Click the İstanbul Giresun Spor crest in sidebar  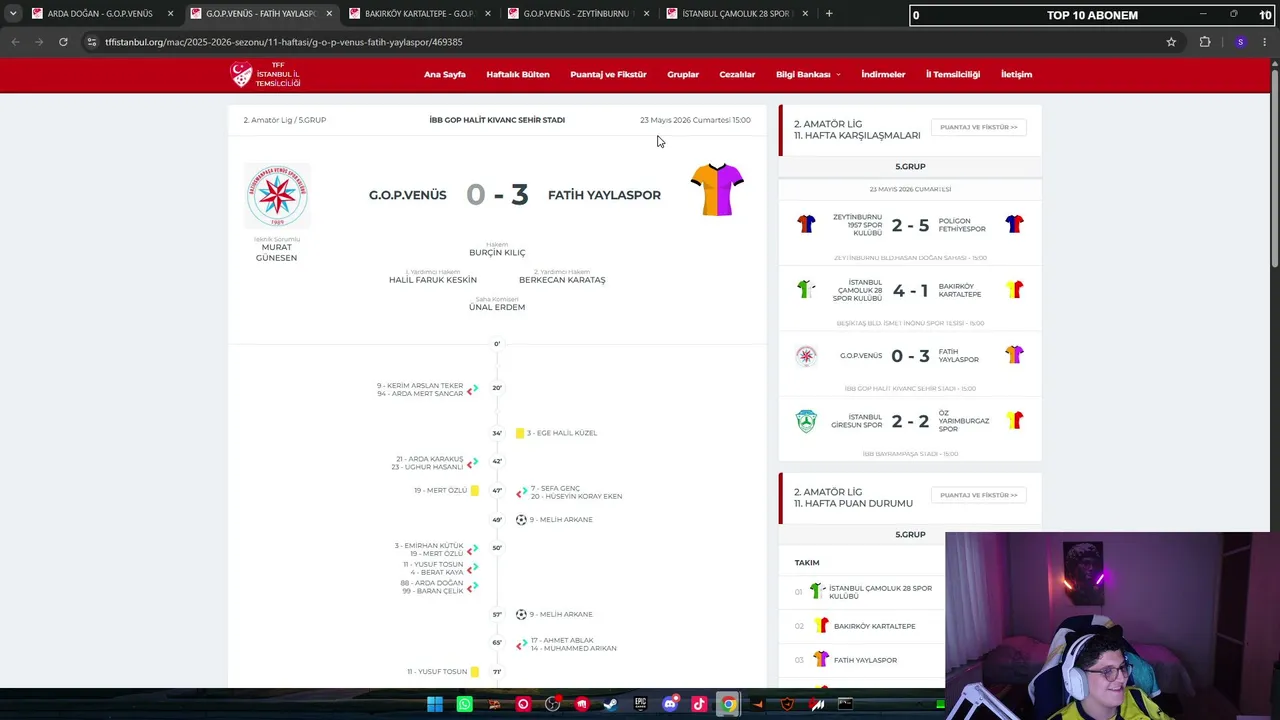coord(806,421)
